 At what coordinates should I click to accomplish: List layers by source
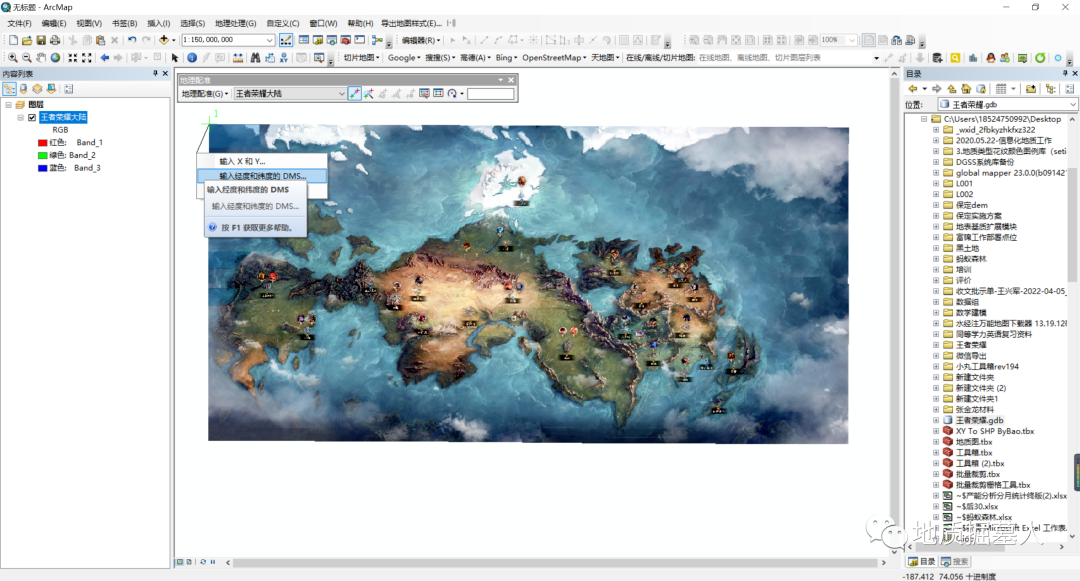pos(23,89)
